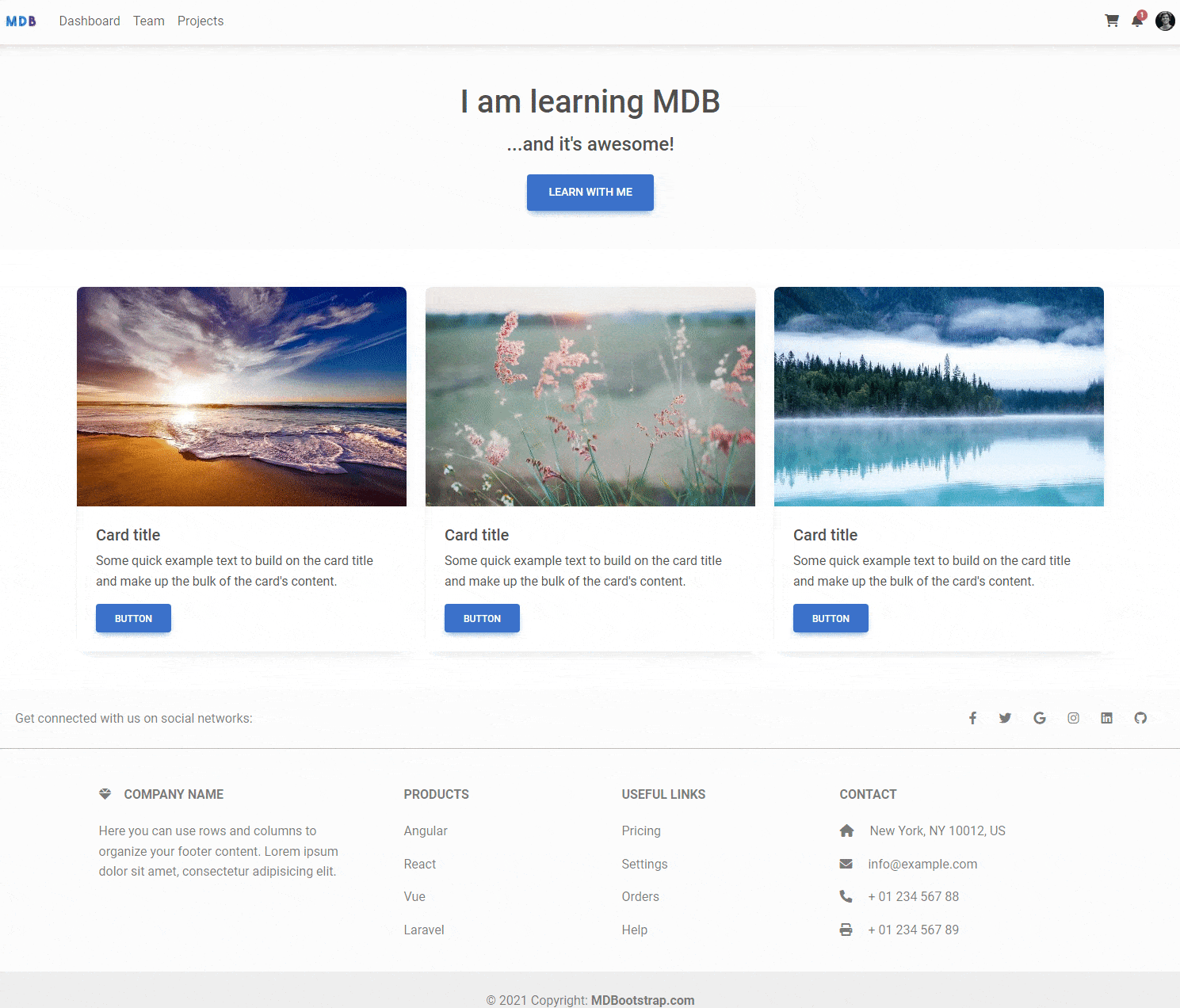Click the MDB logo in navbar
The image size is (1180, 1008).
point(21,21)
